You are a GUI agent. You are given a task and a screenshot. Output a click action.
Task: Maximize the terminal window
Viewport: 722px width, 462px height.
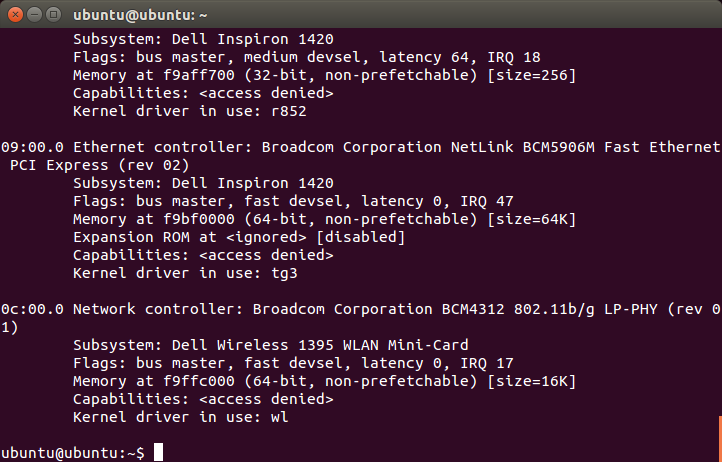coord(54,15)
